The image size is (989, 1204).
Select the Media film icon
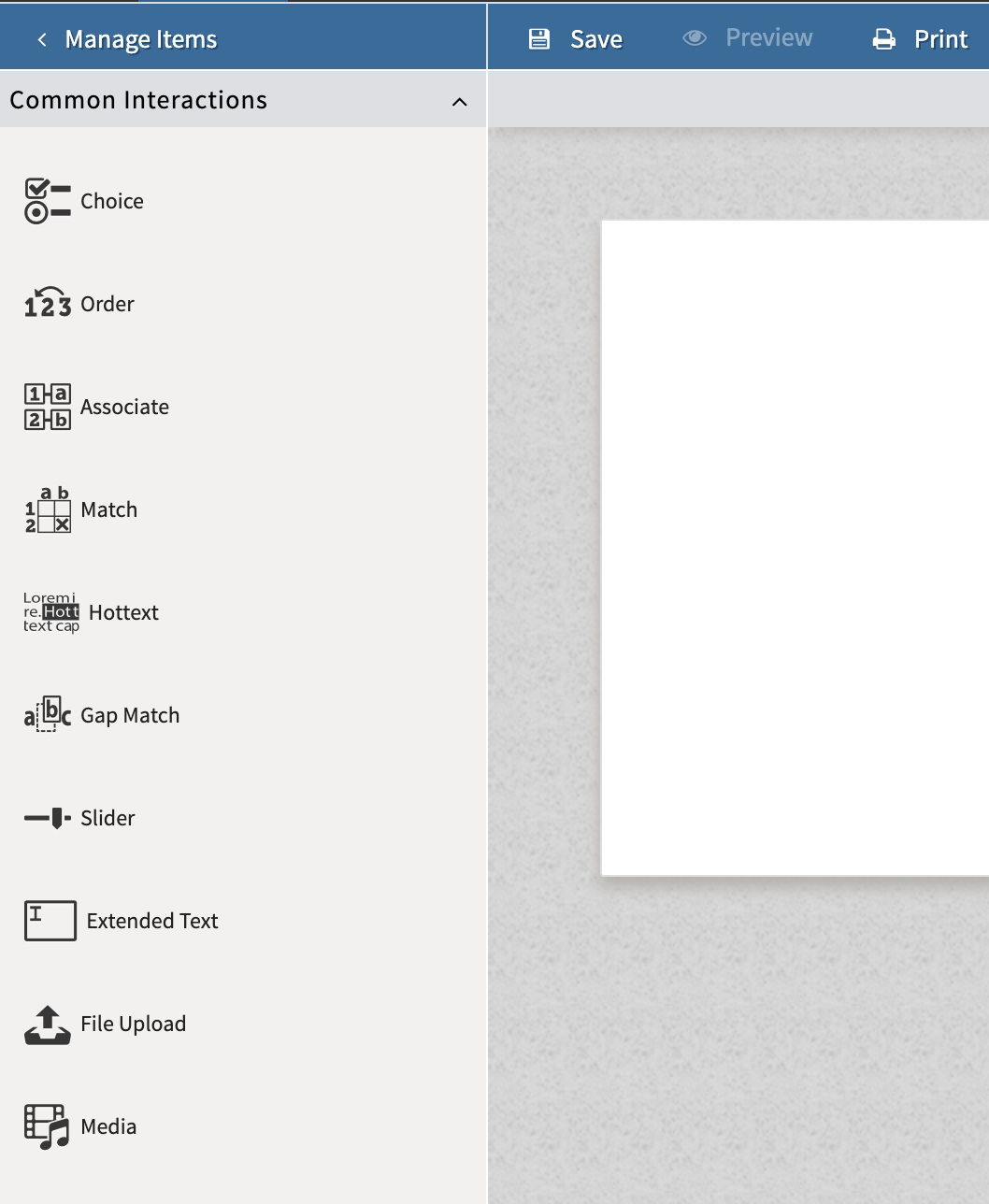(47, 1126)
